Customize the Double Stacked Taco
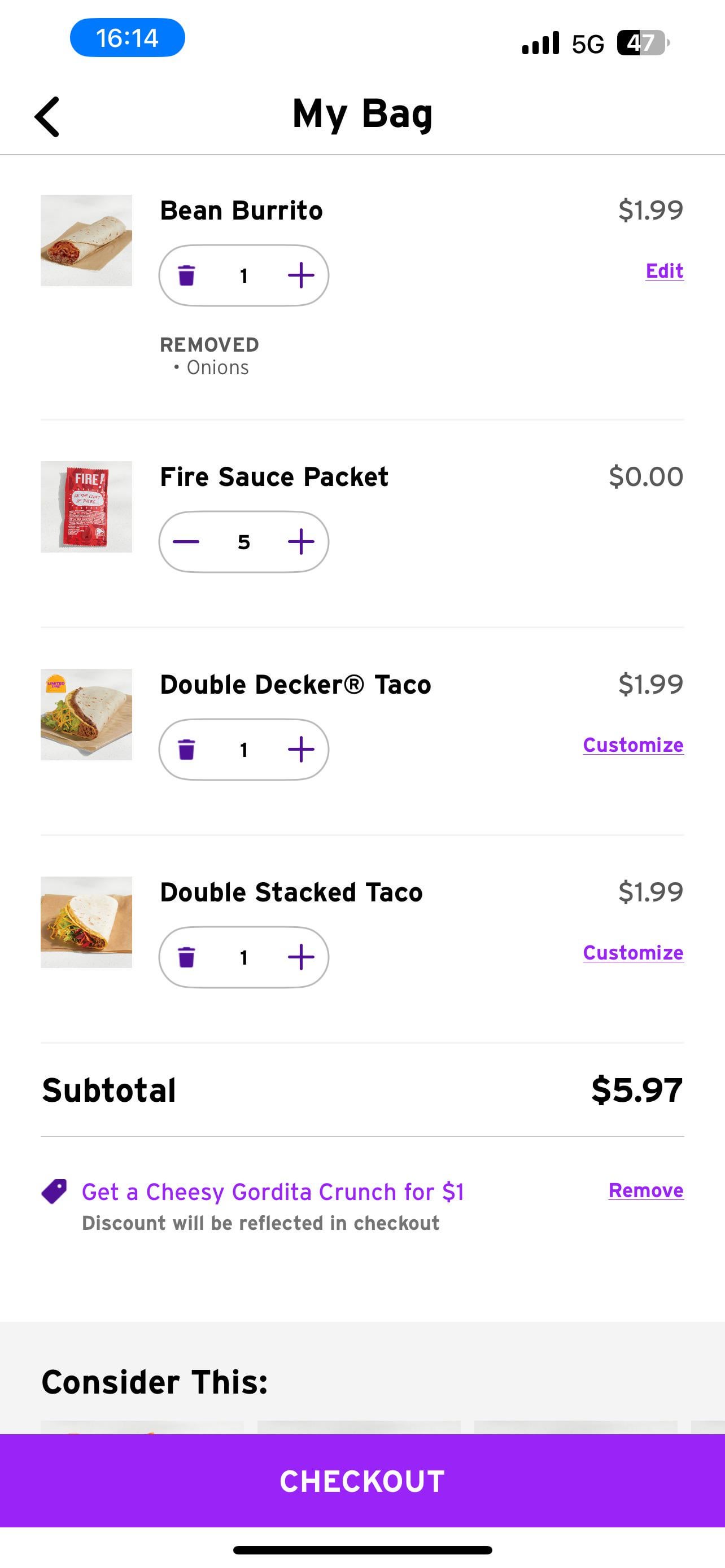The width and height of the screenshot is (725, 1568). 633,953
